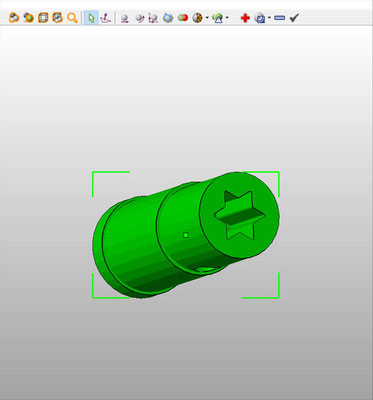Click the purple coordinate axis icon

click(x=105, y=18)
